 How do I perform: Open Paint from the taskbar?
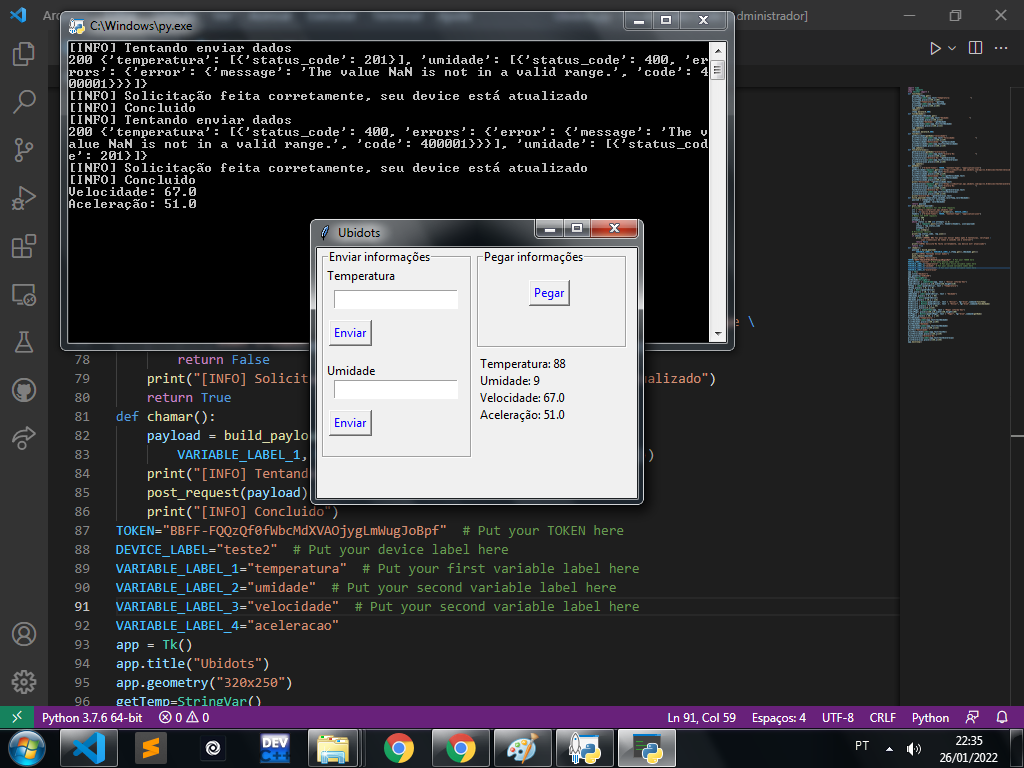click(522, 748)
